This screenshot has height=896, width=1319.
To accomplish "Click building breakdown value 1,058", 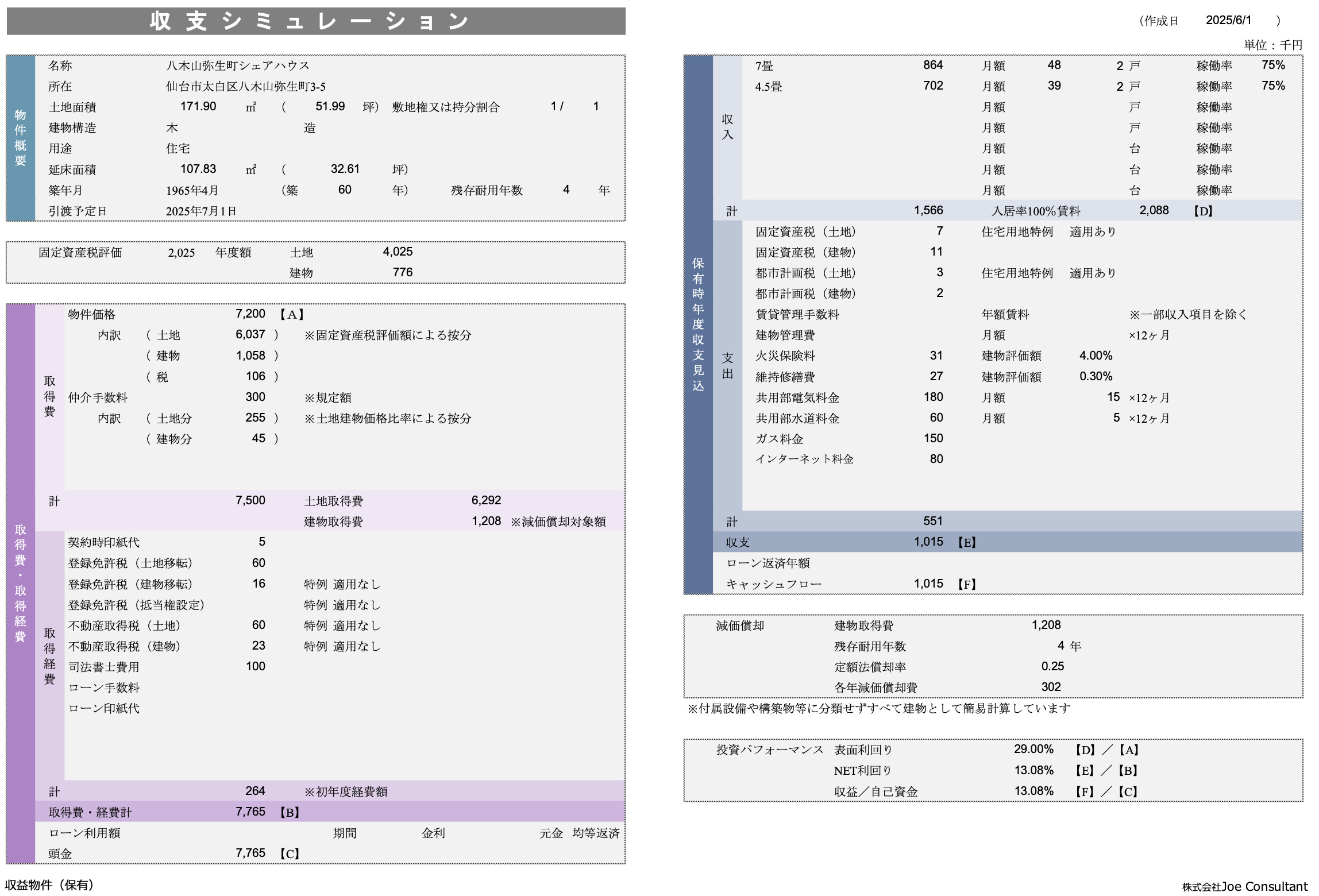I will tap(250, 356).
